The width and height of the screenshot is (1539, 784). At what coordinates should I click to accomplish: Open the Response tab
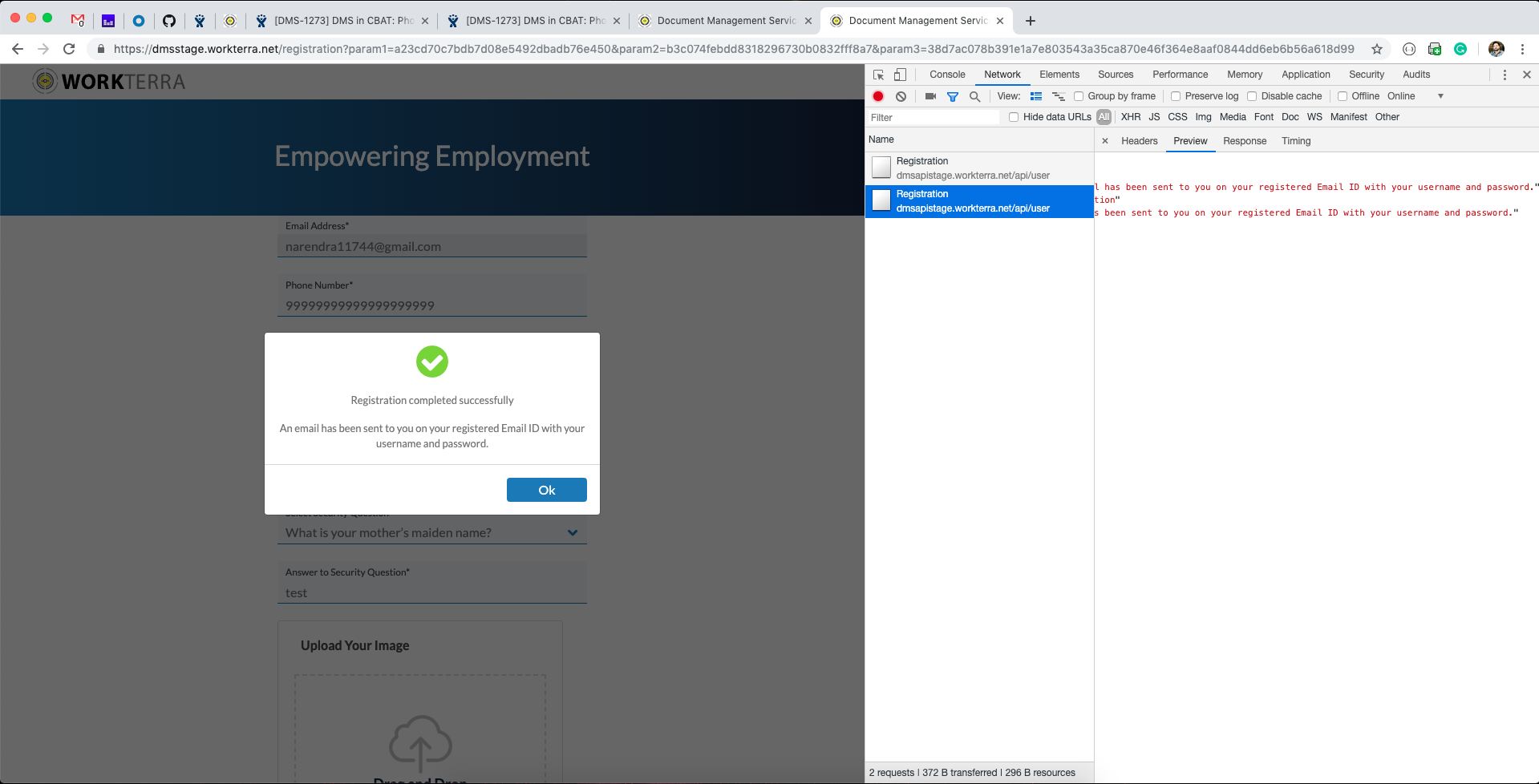[x=1245, y=141]
